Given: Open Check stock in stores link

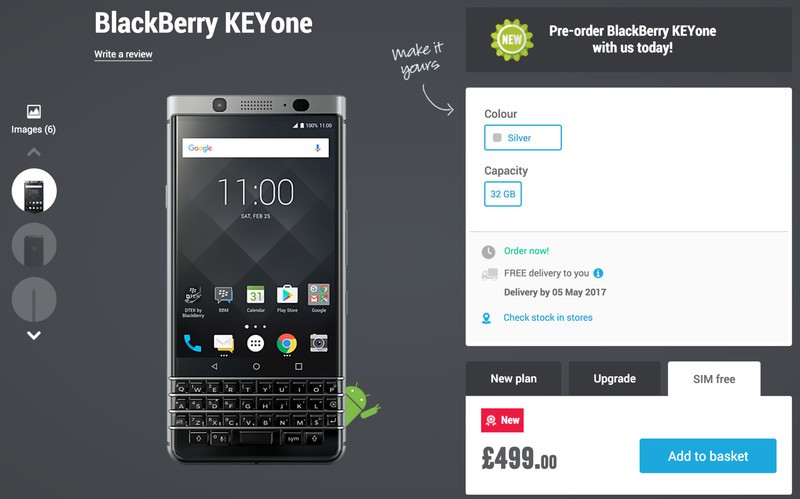Looking at the screenshot, I should 548,318.
